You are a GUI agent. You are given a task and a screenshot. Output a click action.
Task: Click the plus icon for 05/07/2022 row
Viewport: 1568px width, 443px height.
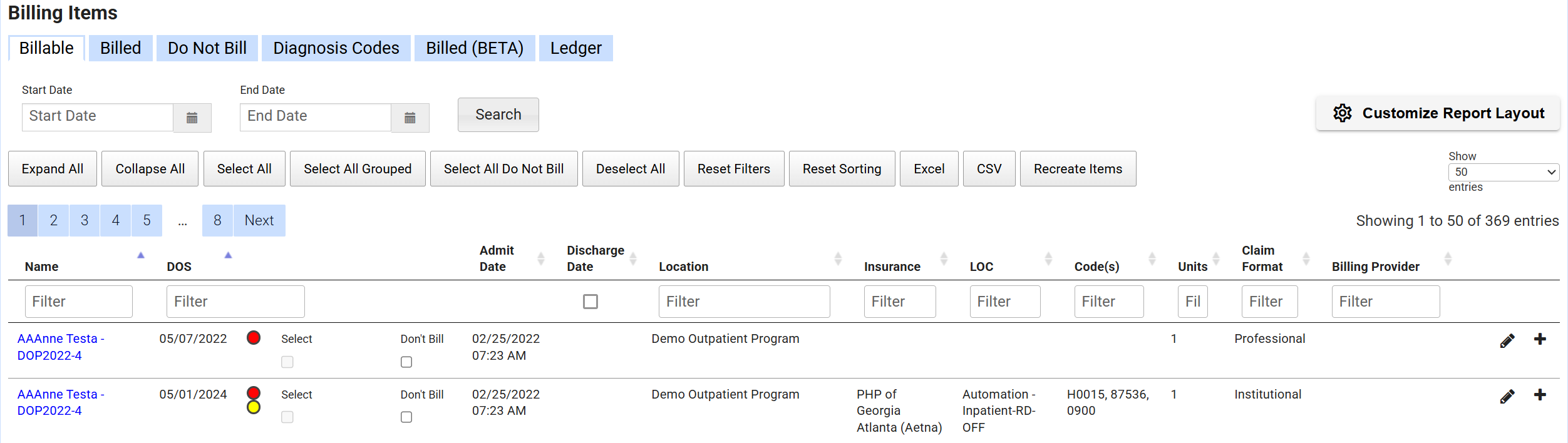pos(1540,339)
